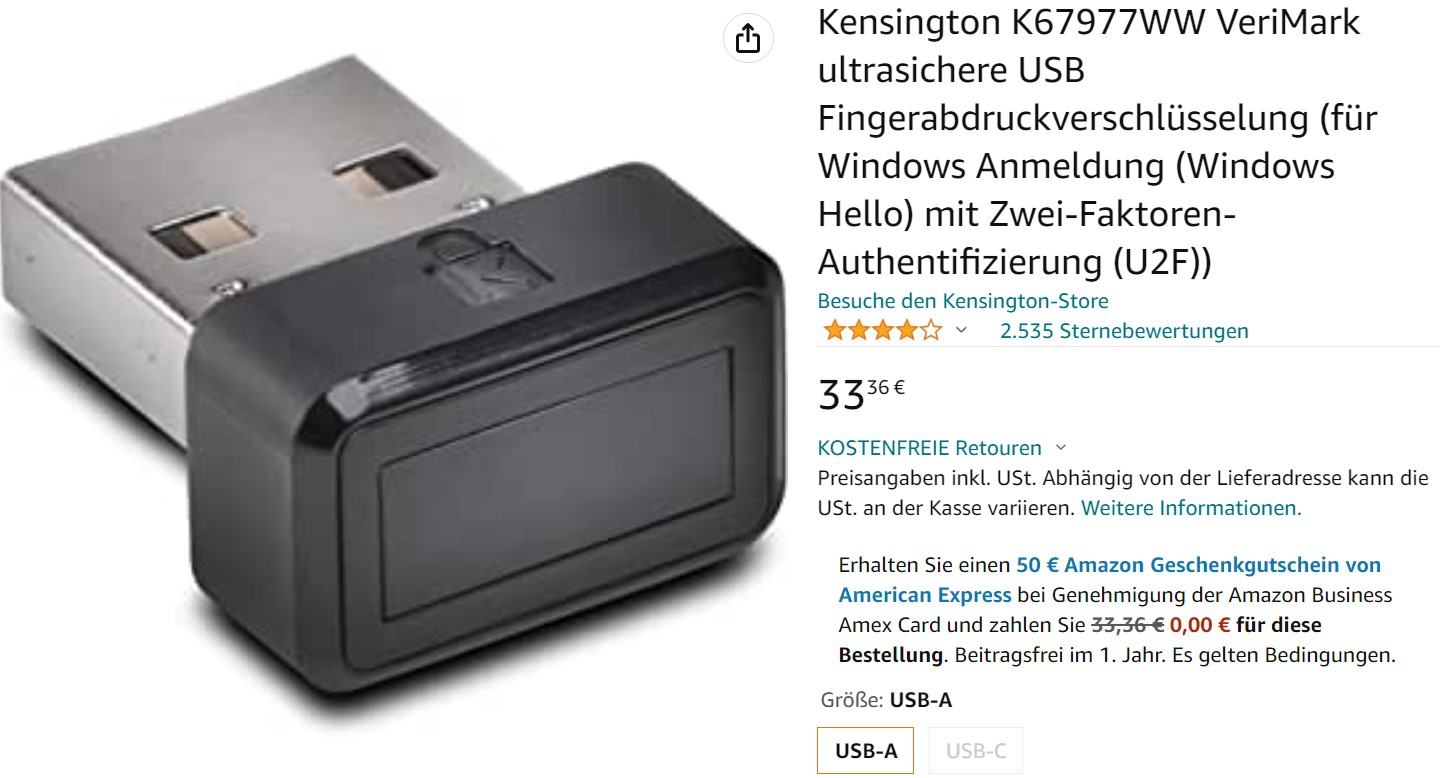Click the KOSTENFREIE Retouren link
The image size is (1456, 778).
(929, 448)
